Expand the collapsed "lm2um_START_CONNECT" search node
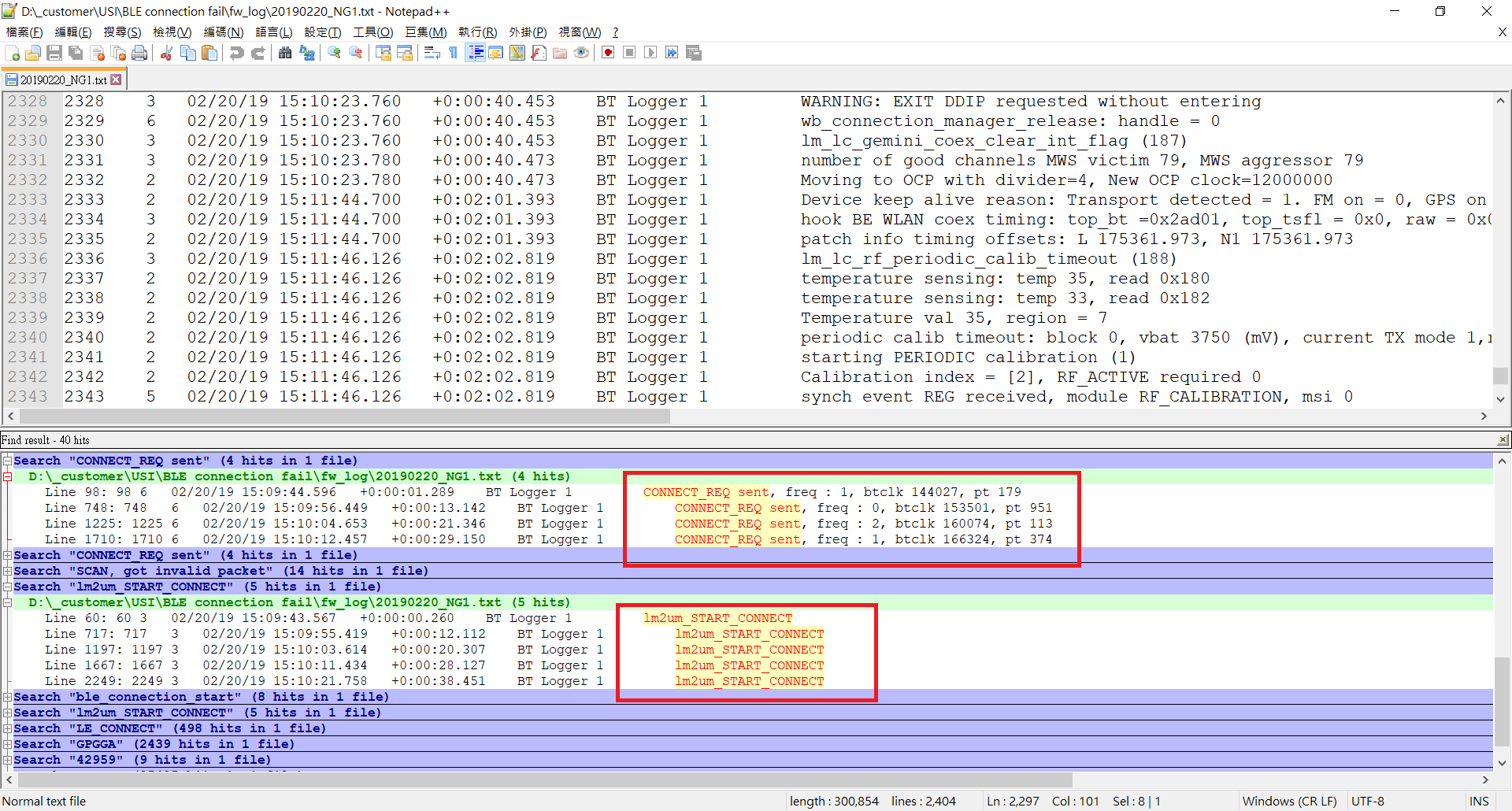 (x=7, y=713)
